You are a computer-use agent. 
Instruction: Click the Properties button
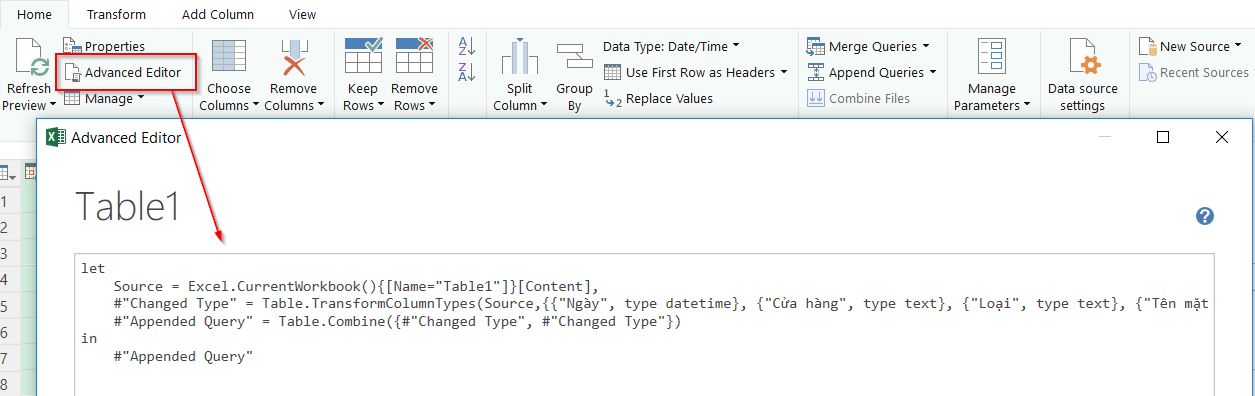[104, 46]
